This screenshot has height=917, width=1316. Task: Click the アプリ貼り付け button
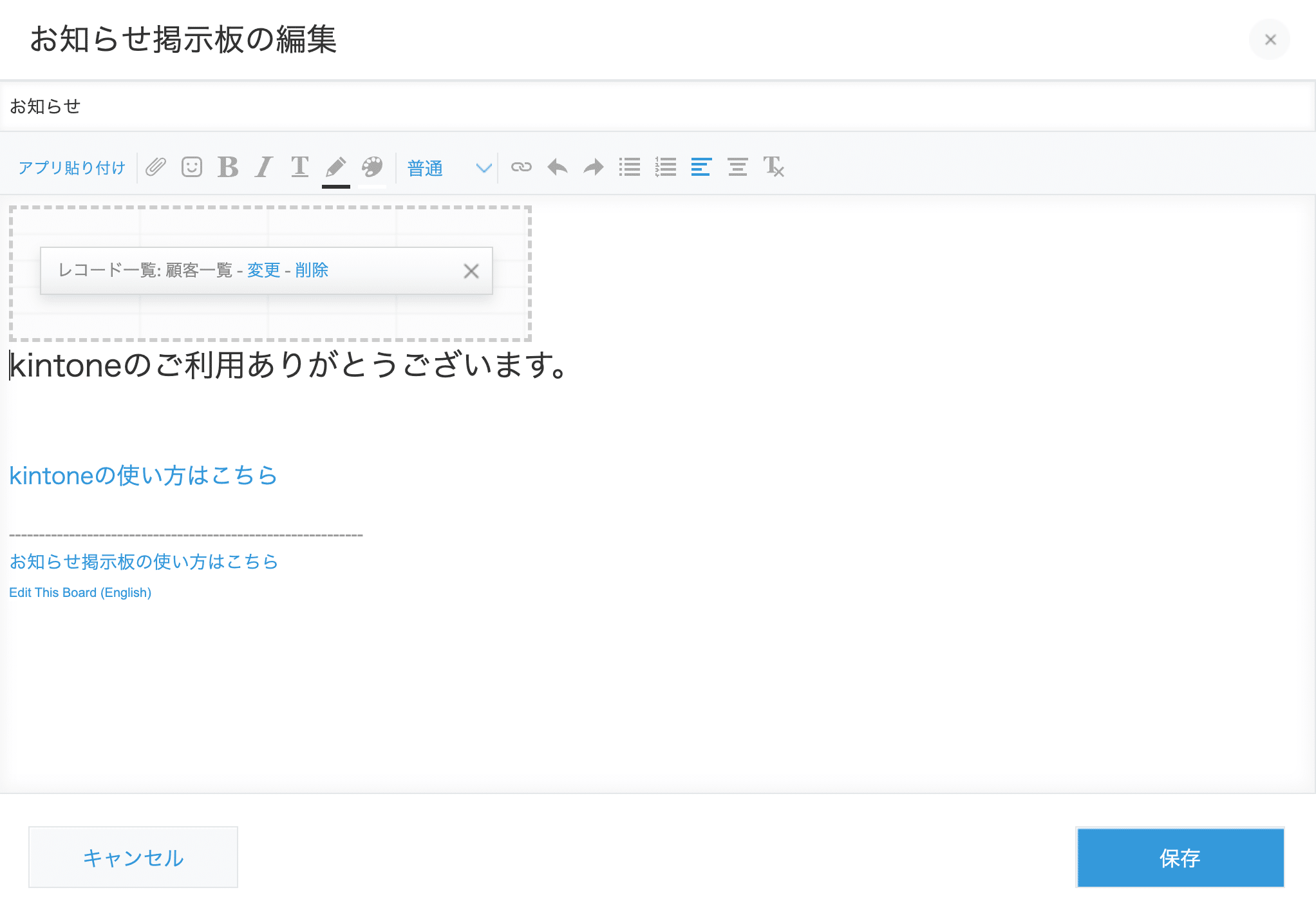71,168
